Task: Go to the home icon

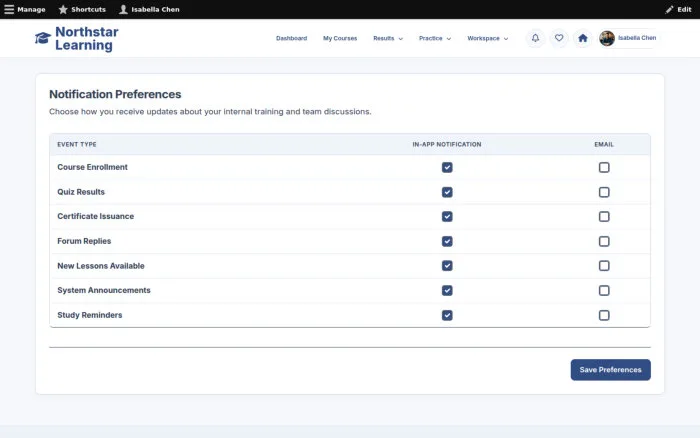Action: [x=583, y=38]
